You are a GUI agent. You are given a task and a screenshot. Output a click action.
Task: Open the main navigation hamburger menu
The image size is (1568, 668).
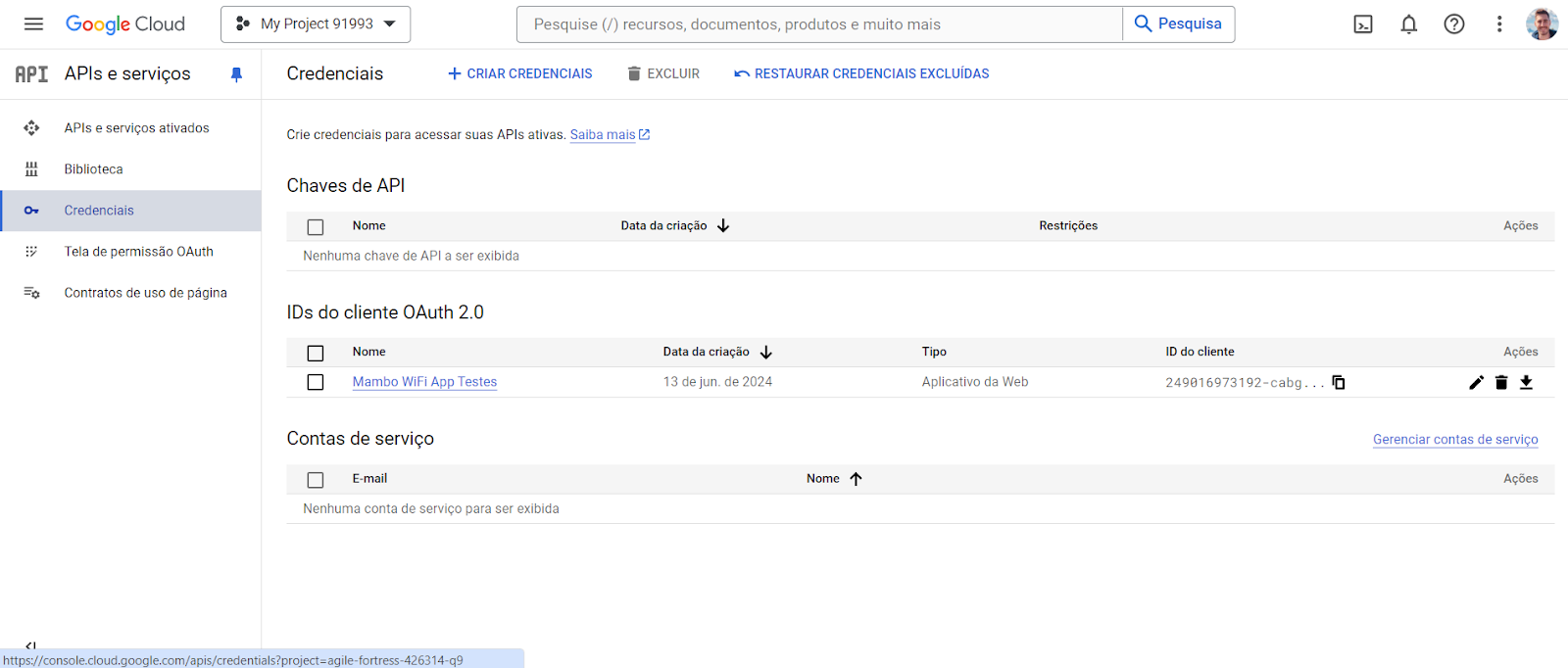33,24
